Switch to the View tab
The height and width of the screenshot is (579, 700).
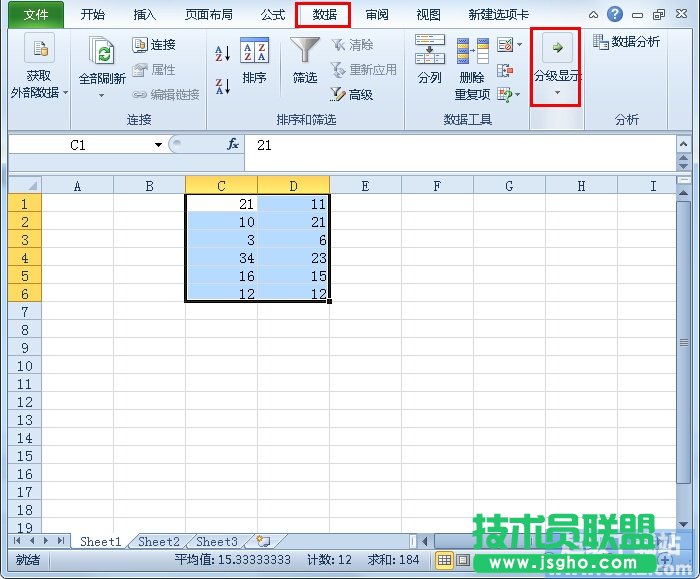pos(428,15)
